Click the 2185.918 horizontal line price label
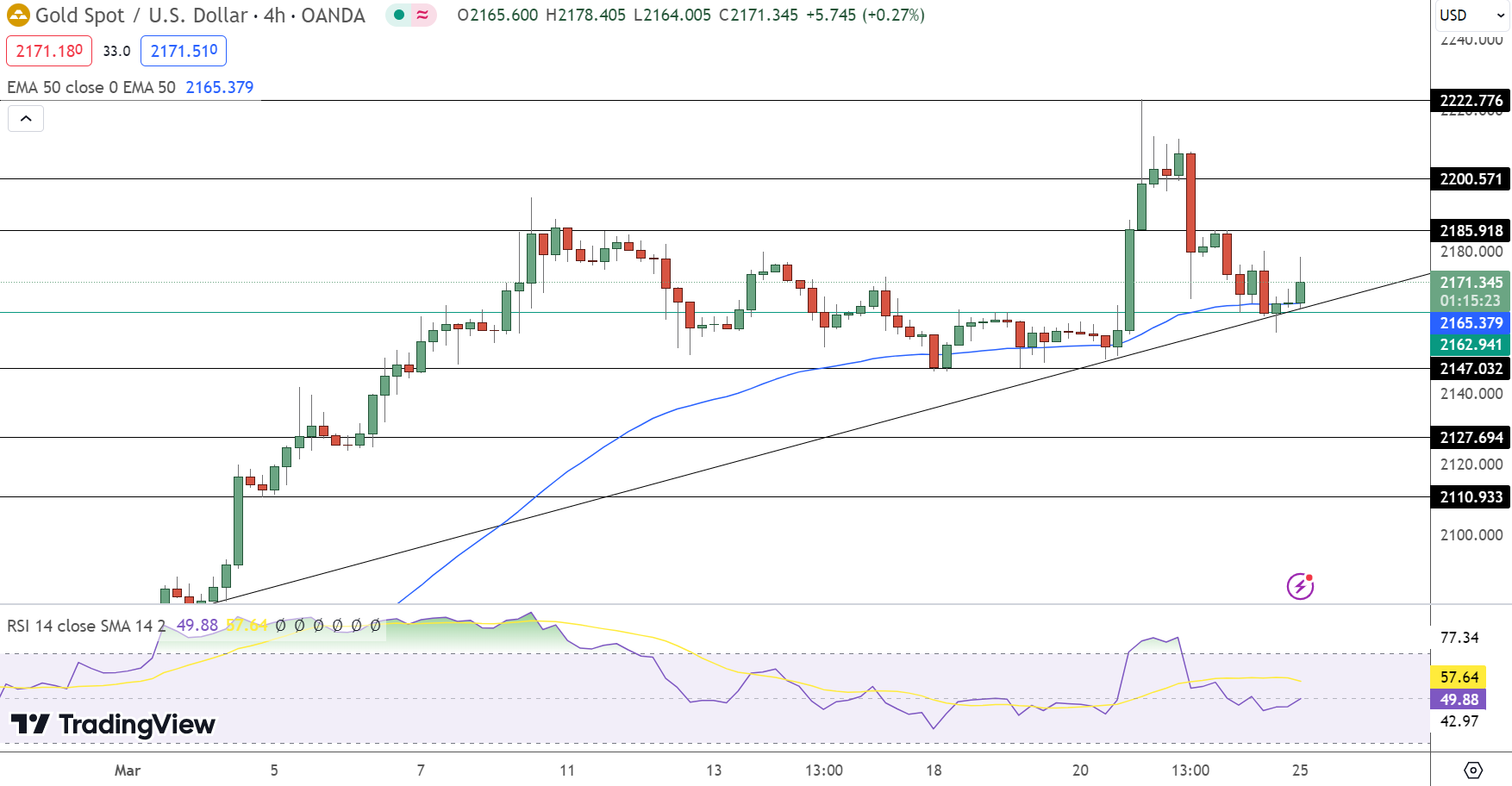Viewport: 1512px width, 786px height. [x=1471, y=230]
